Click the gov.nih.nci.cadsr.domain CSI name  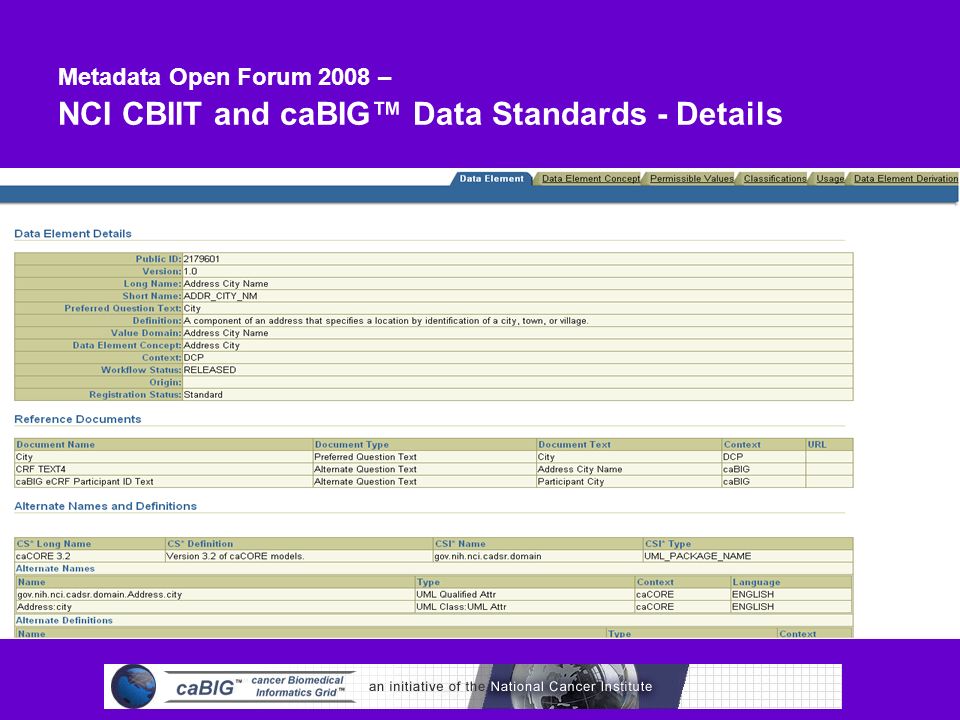coord(488,556)
